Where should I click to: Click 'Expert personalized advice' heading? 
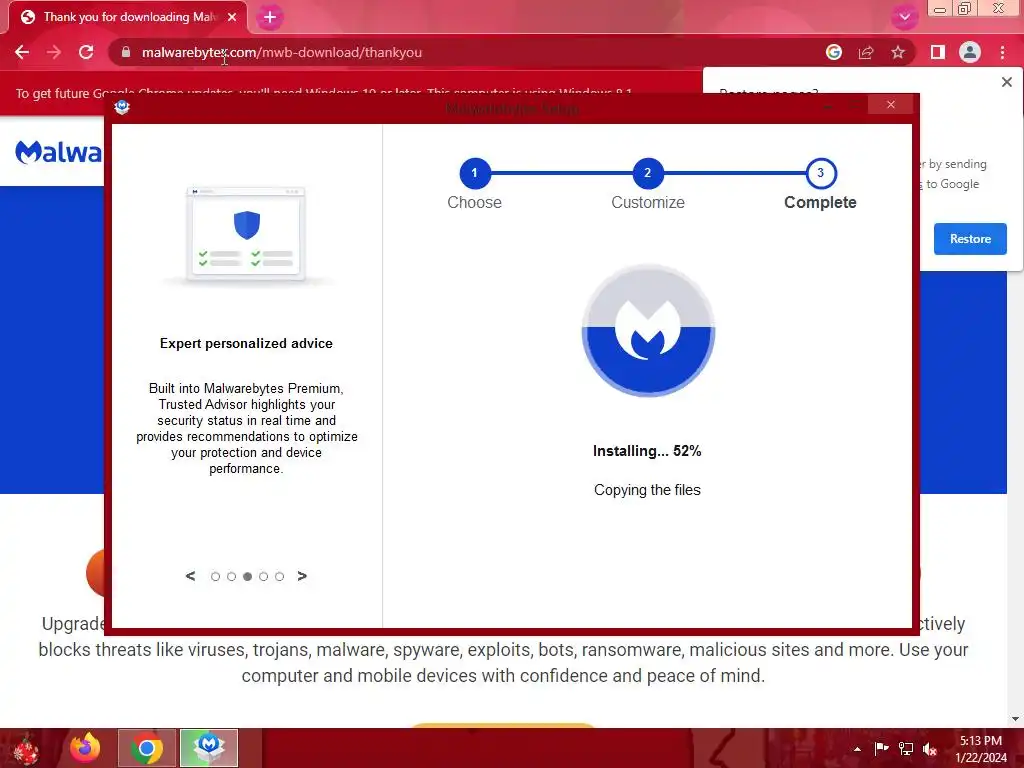click(246, 344)
